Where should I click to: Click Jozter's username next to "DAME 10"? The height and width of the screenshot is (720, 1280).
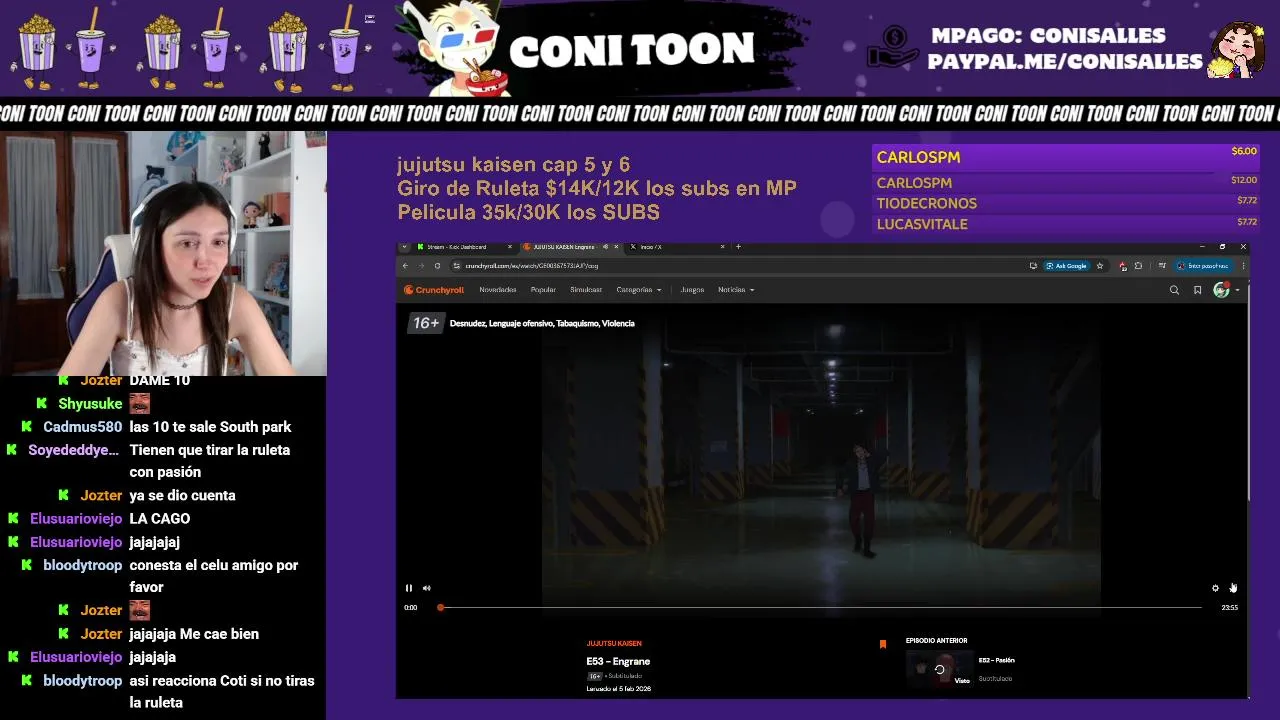coord(101,380)
